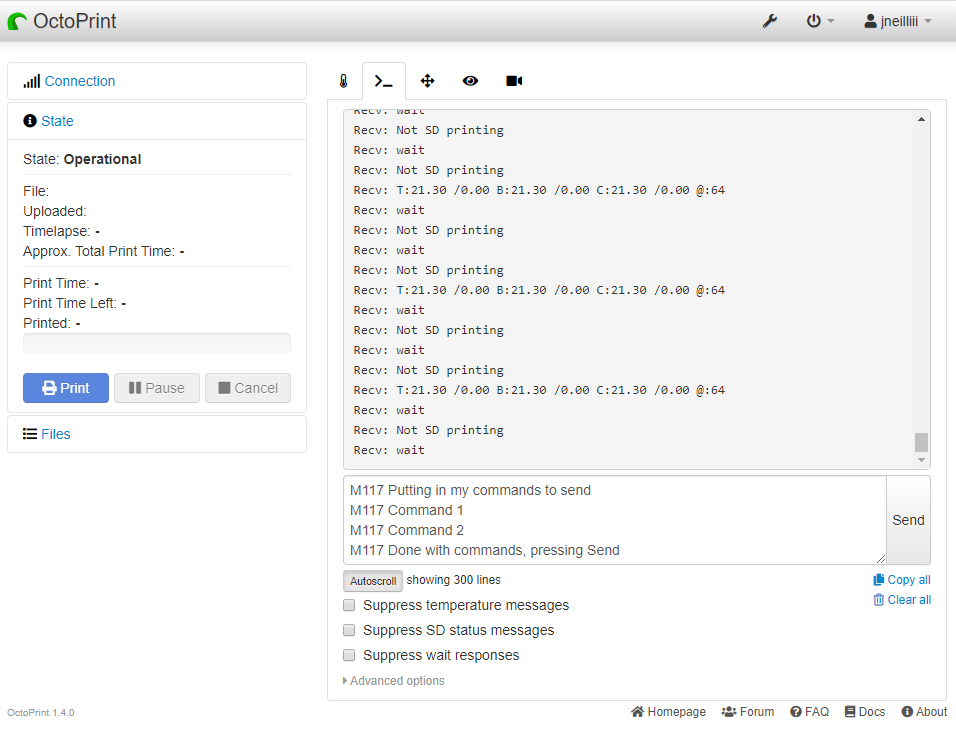Toggle the Autoscroll button
956x730 pixels.
(x=373, y=581)
